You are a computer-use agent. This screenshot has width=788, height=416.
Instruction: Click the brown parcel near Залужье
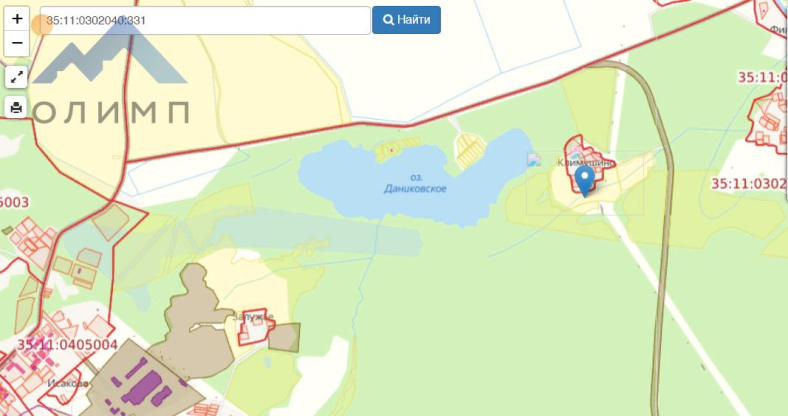tap(284, 337)
